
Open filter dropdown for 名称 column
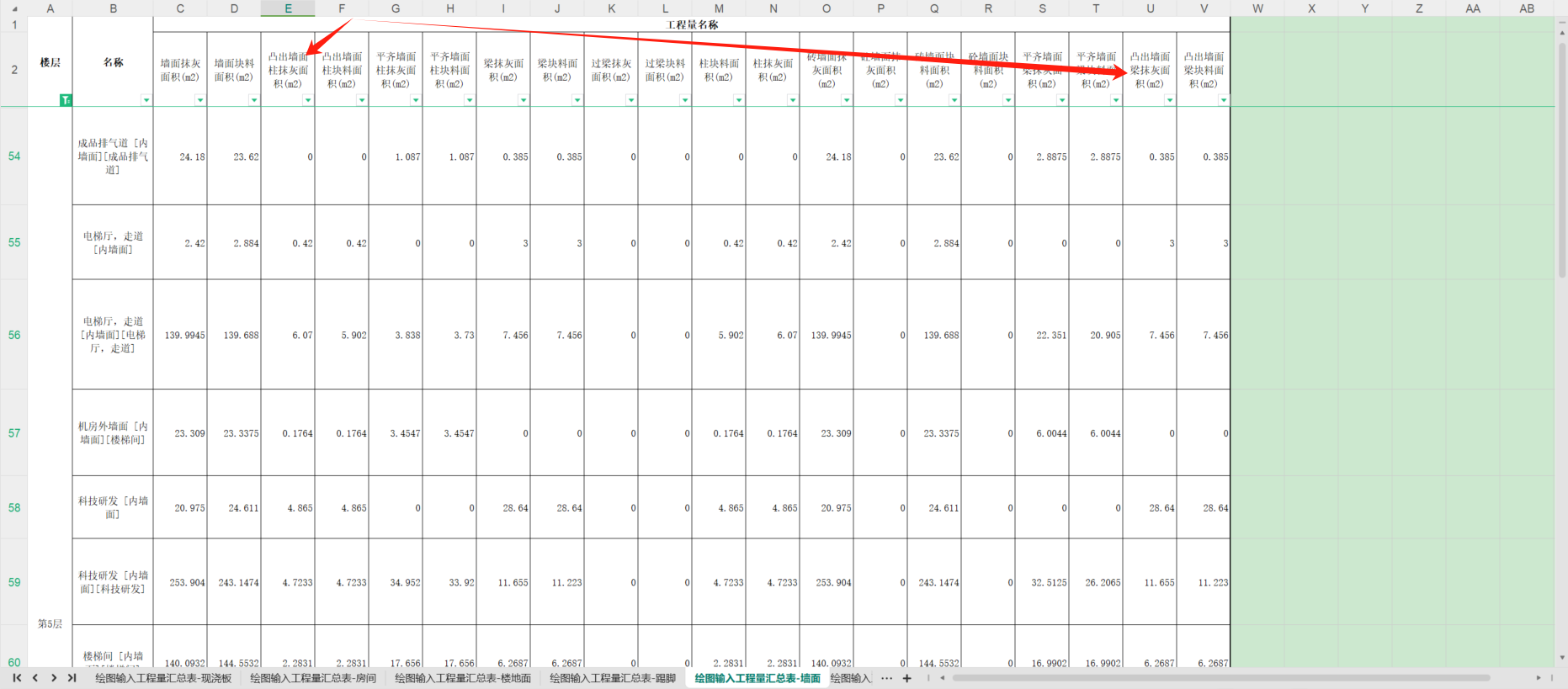pos(146,100)
